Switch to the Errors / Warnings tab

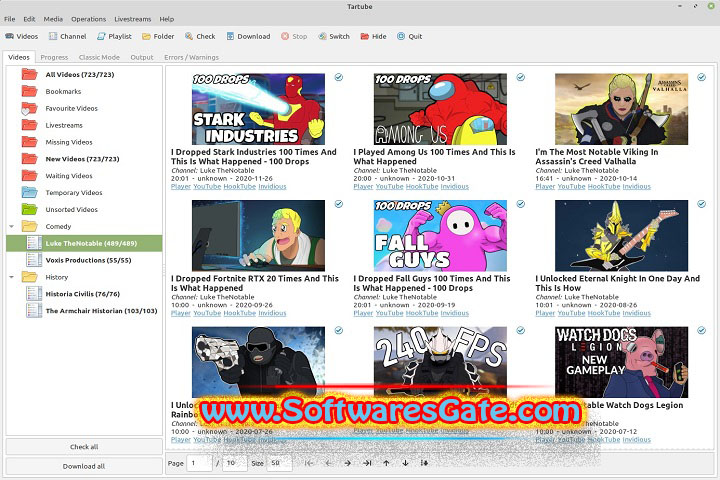(191, 57)
